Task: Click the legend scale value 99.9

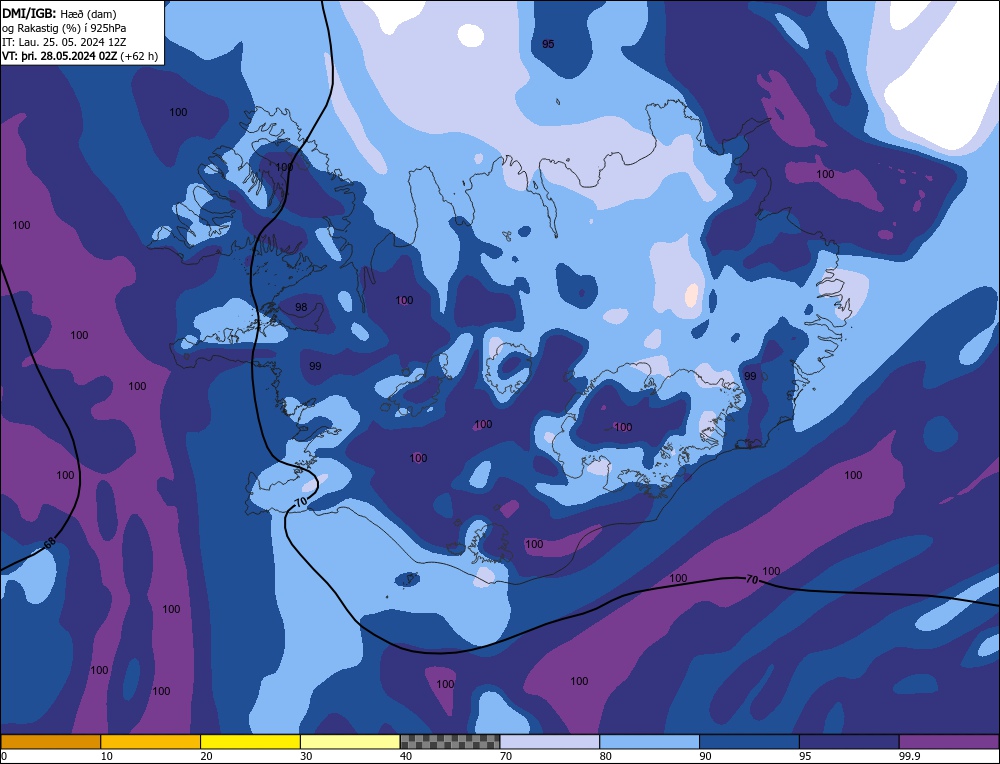Action: (909, 757)
